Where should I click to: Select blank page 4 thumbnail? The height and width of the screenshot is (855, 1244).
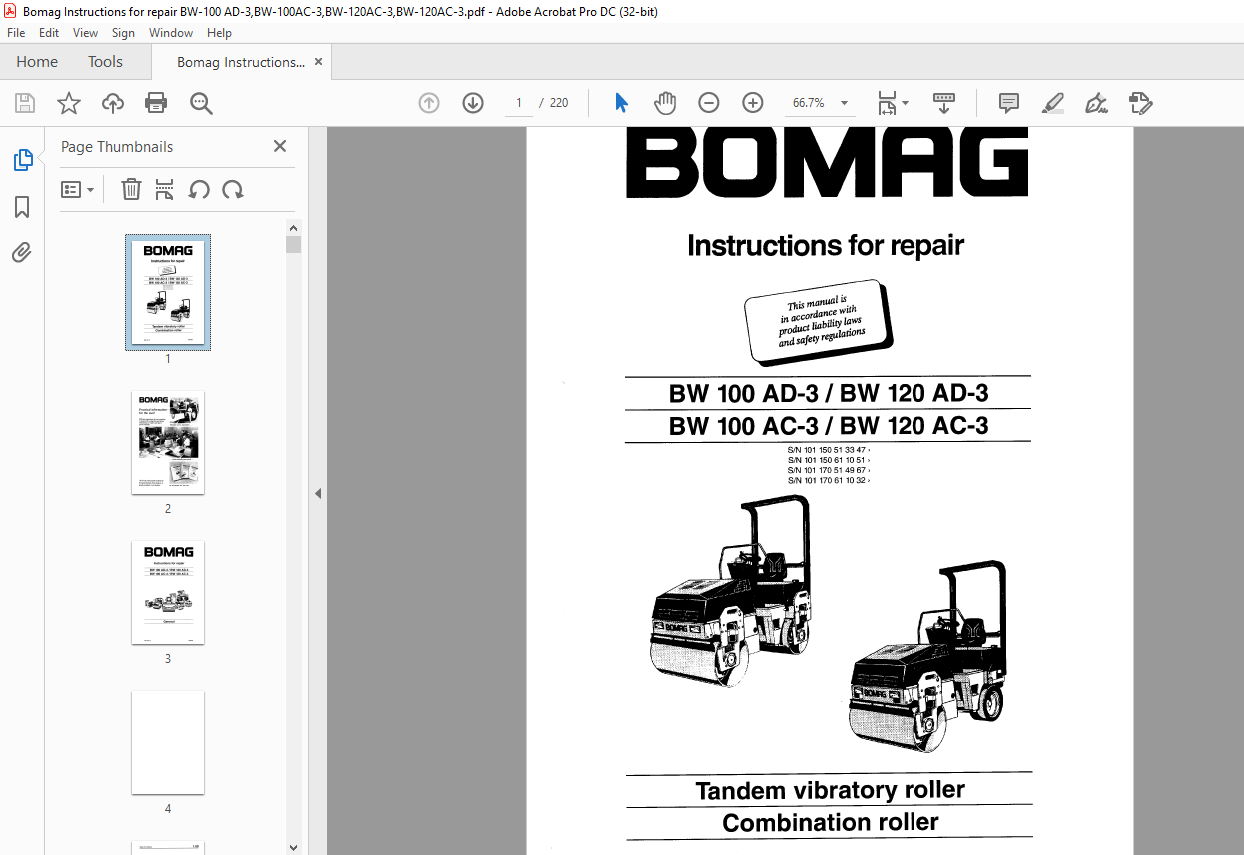coord(168,742)
